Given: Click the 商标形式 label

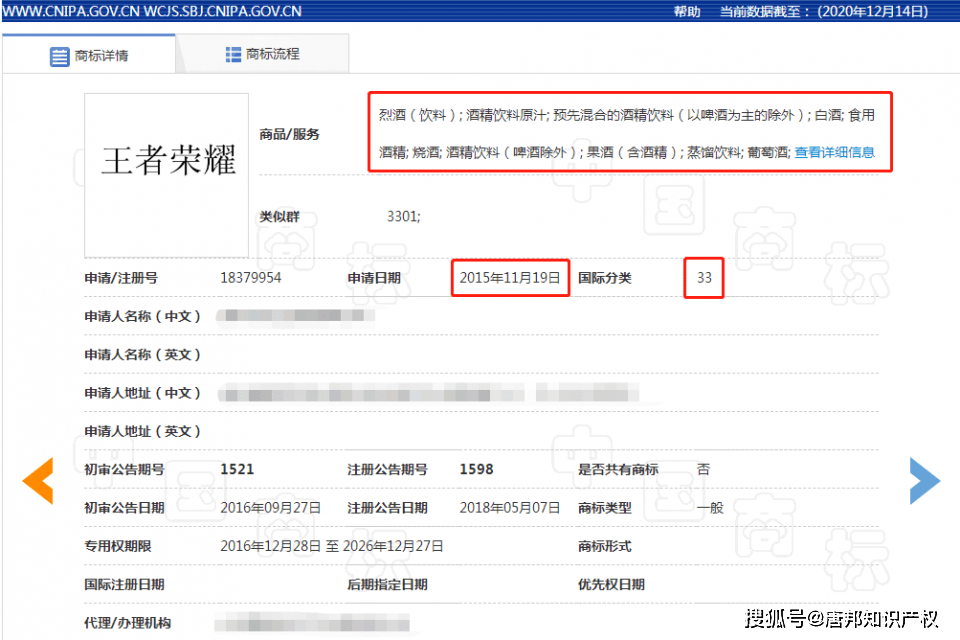Looking at the screenshot, I should 605,546.
